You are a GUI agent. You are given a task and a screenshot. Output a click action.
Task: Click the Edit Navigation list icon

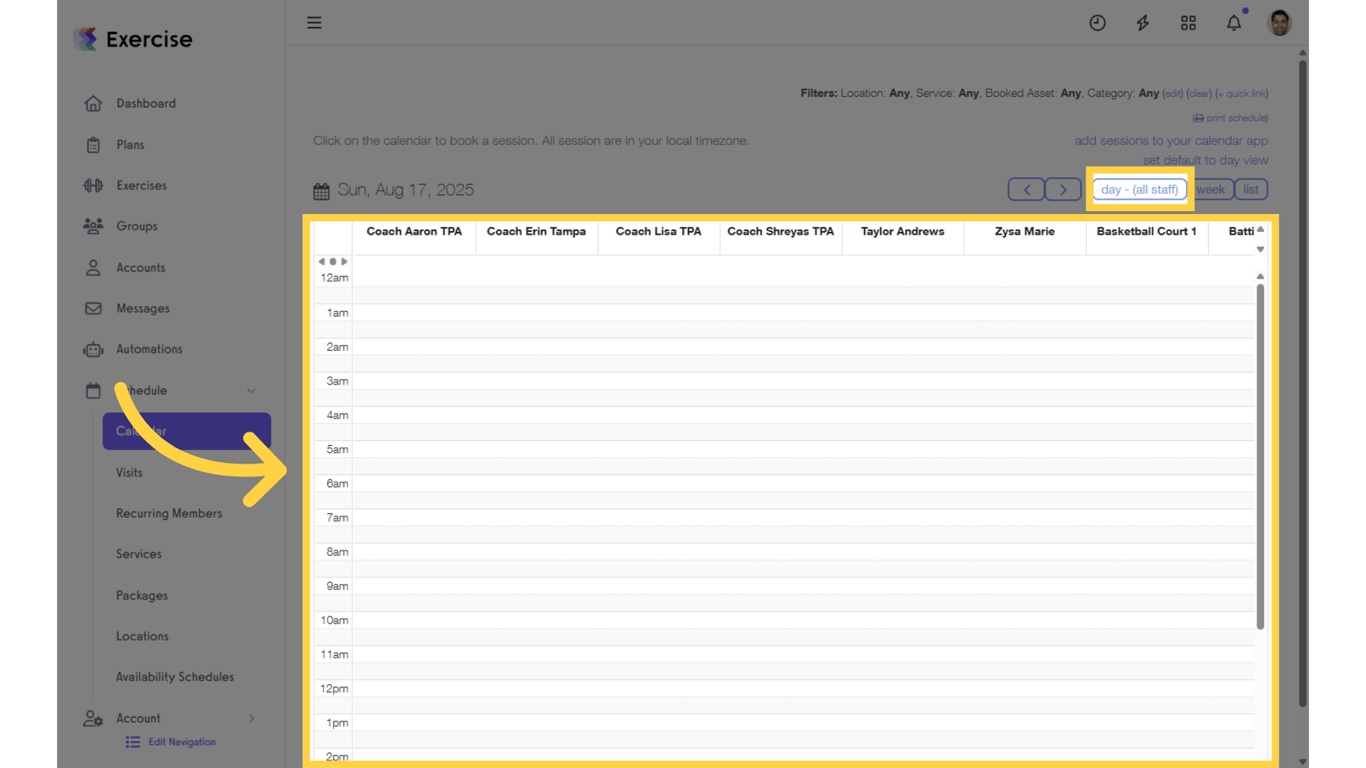(x=132, y=742)
